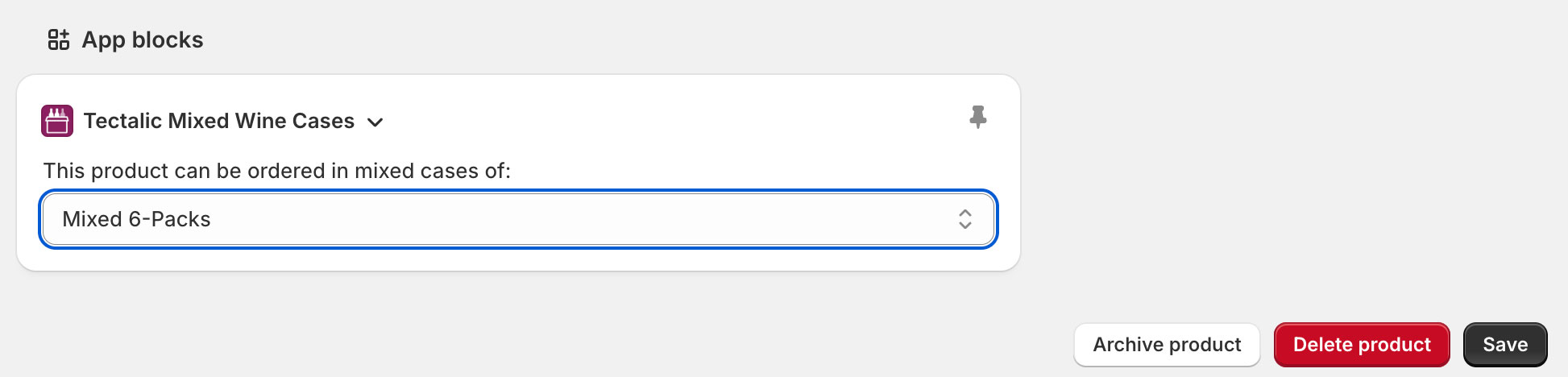Click the 'mixed cases of:' text above the dropdown

(433, 171)
